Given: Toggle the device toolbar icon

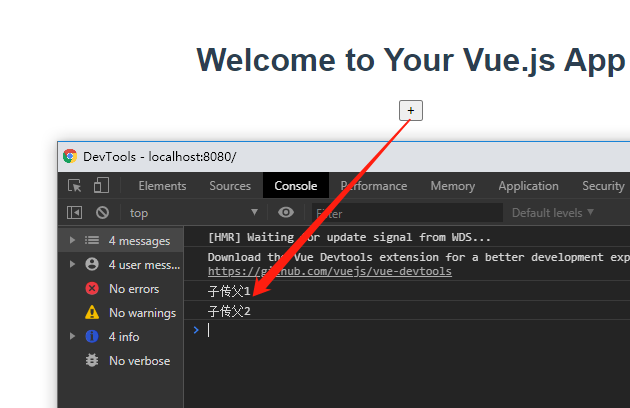Looking at the screenshot, I should (x=101, y=186).
